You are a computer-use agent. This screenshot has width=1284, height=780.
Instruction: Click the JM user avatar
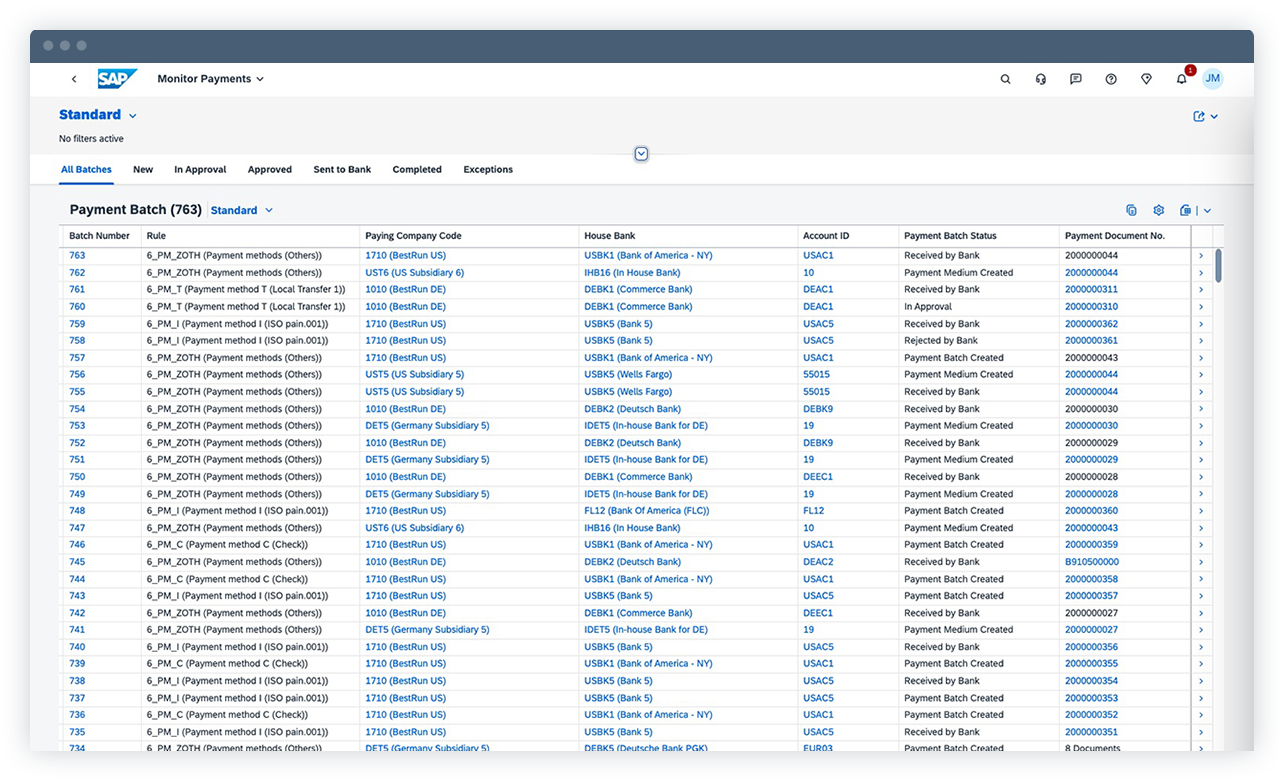pos(1213,78)
